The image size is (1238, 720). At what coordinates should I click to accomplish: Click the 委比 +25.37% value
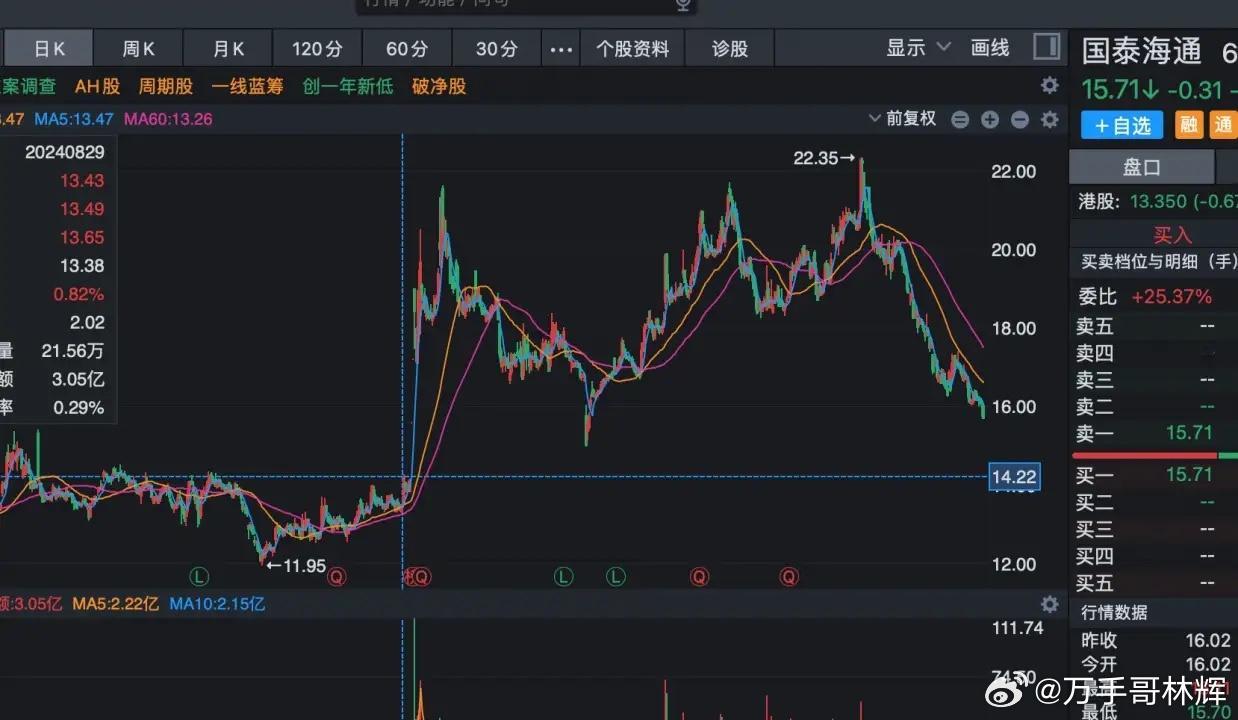pyautogui.click(x=1171, y=297)
